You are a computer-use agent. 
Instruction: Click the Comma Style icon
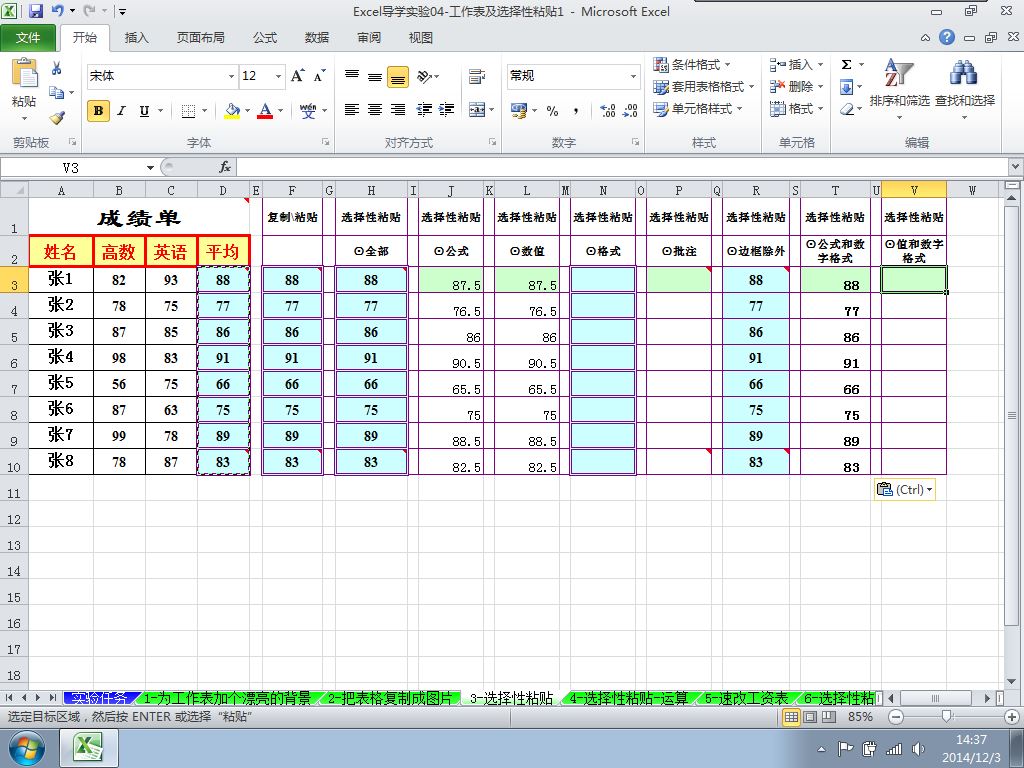point(575,111)
